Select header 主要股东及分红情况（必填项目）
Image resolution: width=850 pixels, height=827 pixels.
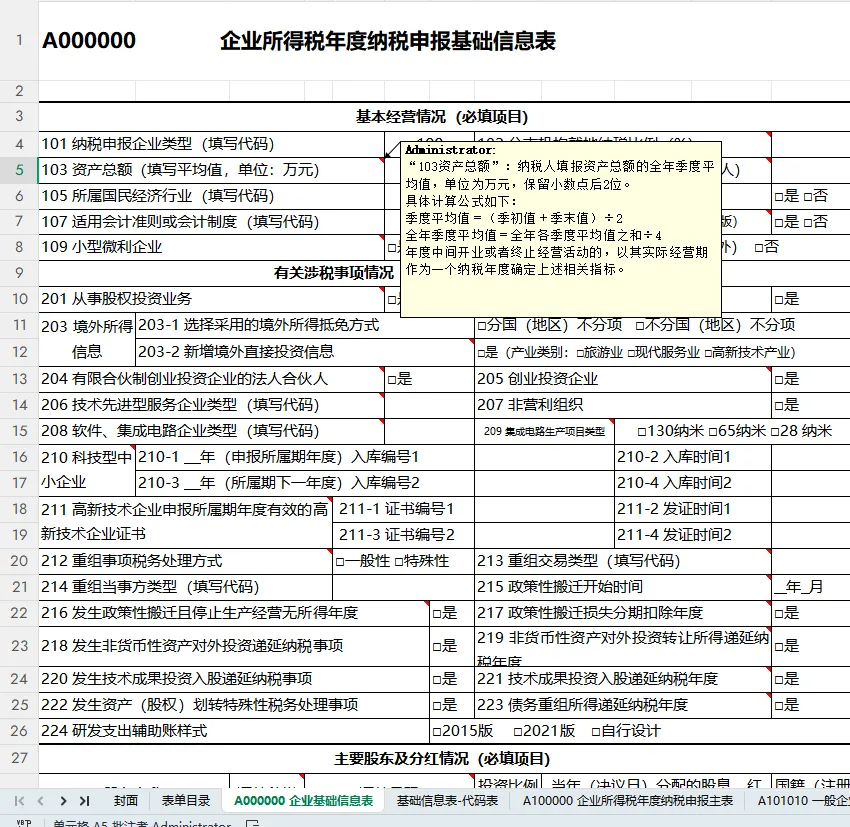coord(442,759)
